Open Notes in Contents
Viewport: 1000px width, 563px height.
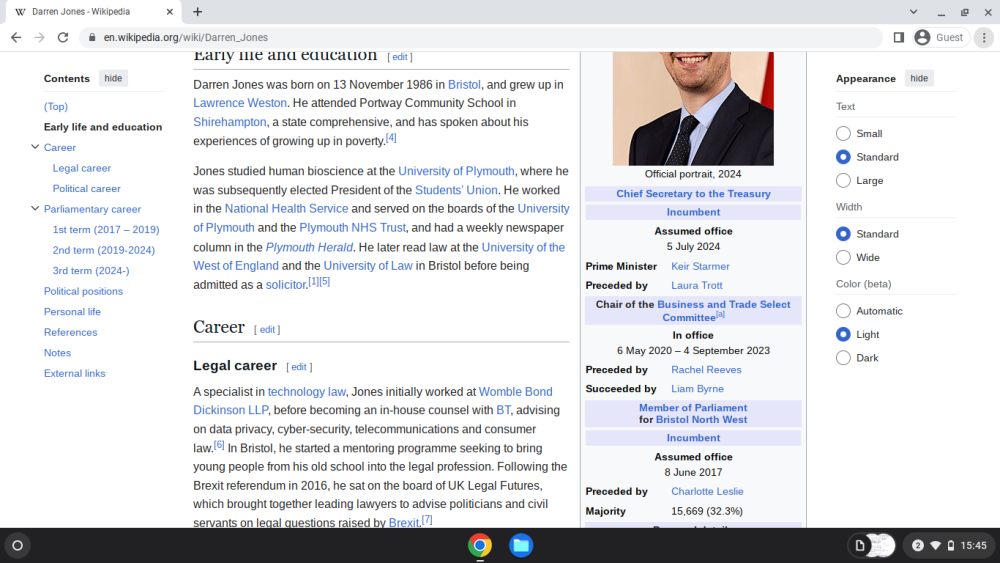[x=57, y=353]
